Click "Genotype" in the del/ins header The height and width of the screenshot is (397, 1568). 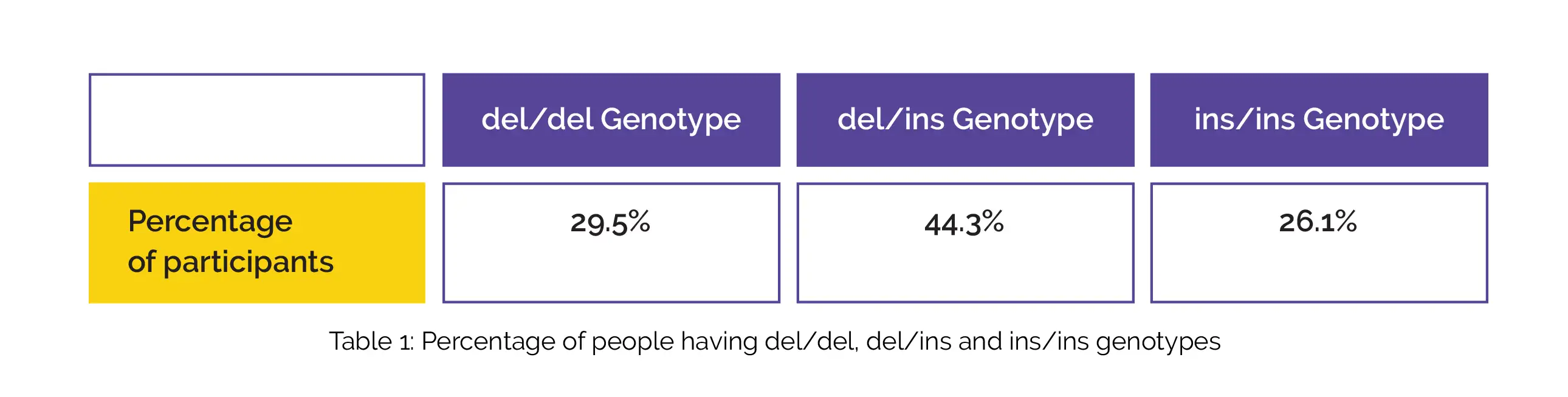tap(1023, 120)
